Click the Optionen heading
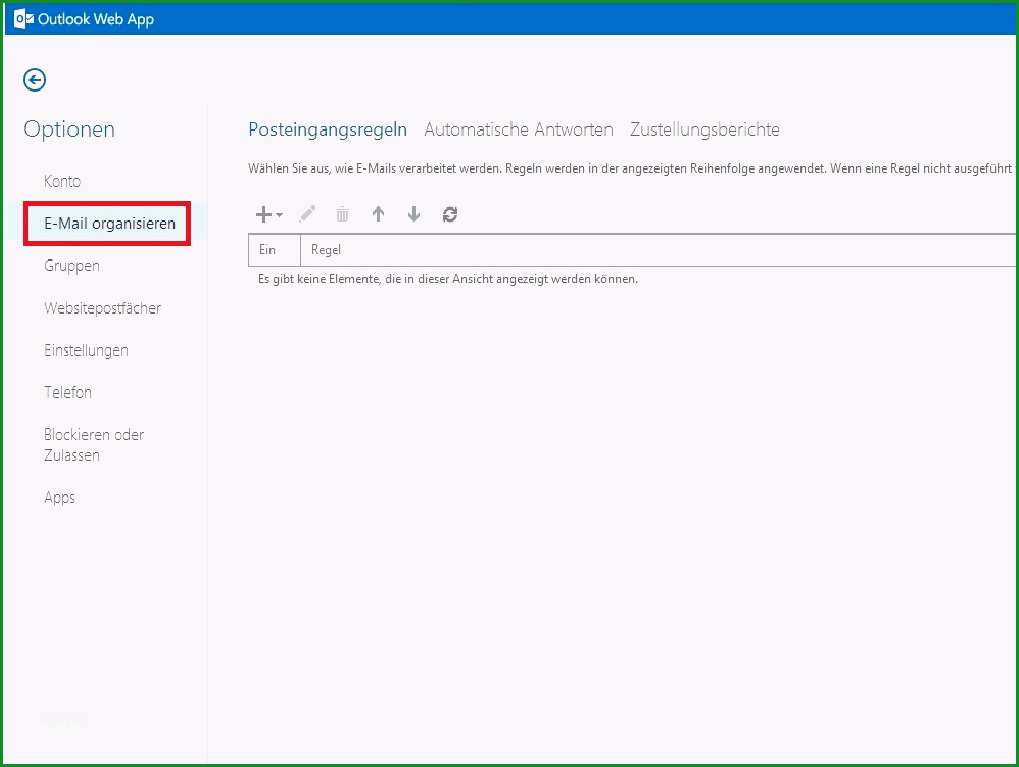 tap(69, 129)
